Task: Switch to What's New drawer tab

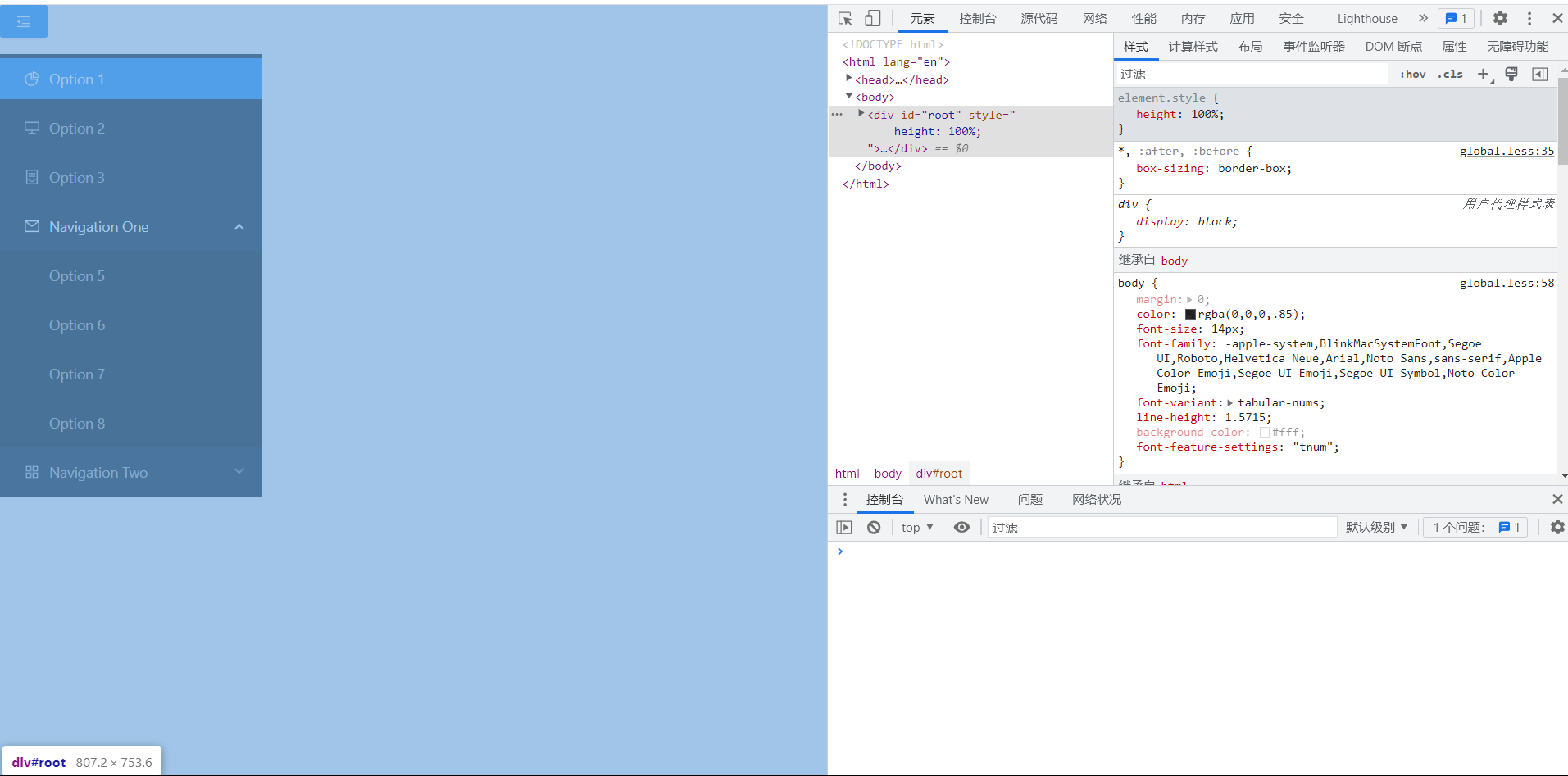Action: [x=956, y=499]
